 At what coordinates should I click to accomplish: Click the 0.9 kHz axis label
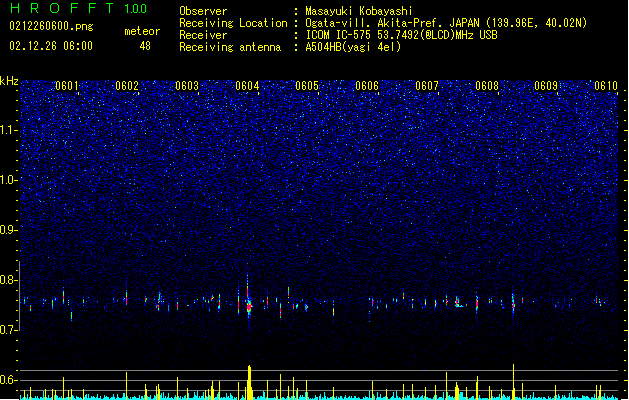pyautogui.click(x=8, y=230)
